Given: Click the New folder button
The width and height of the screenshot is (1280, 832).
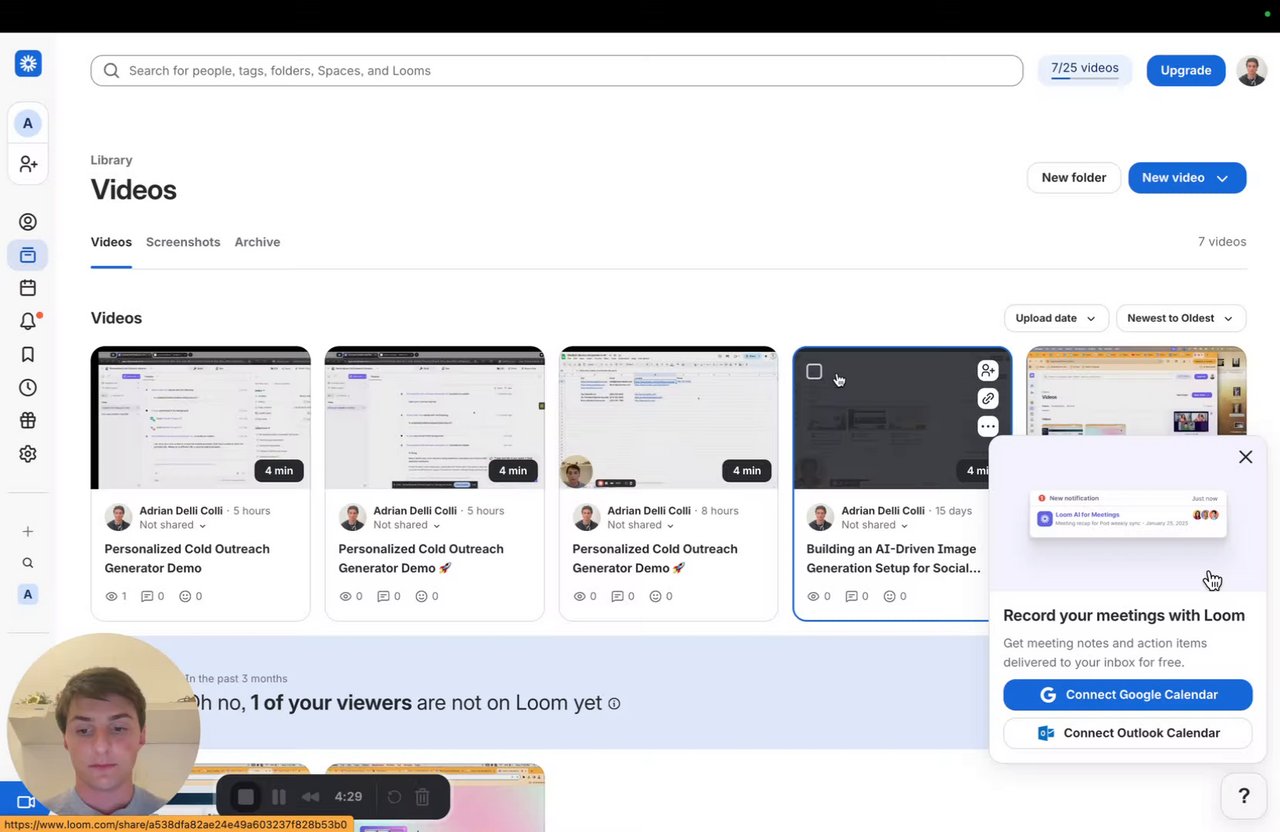Looking at the screenshot, I should (x=1074, y=178).
